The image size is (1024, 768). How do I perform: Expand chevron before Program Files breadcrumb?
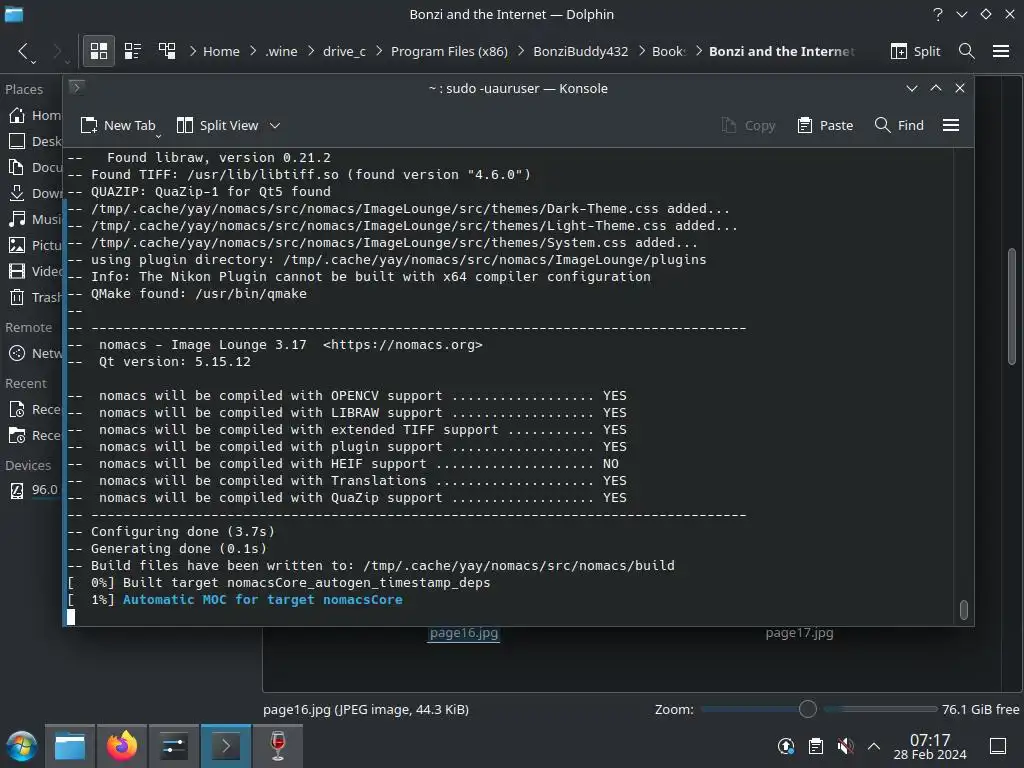pos(379,51)
